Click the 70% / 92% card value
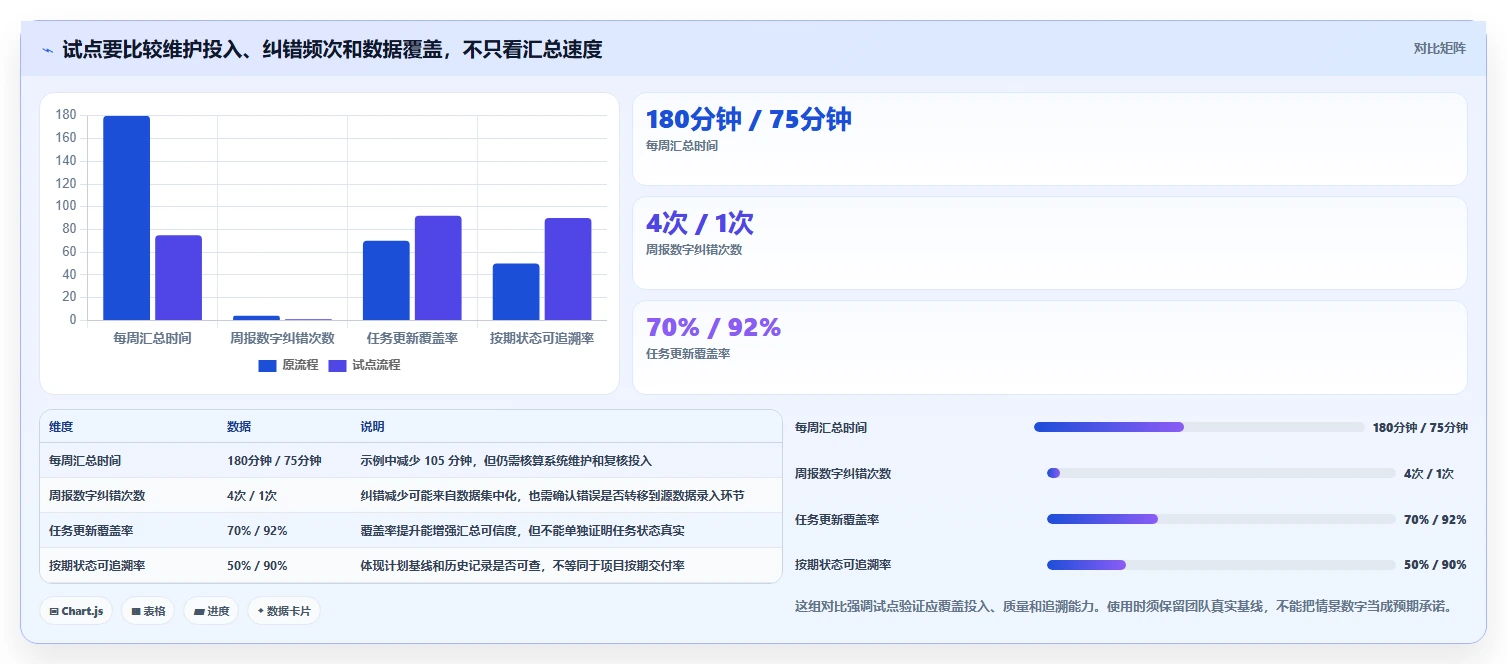This screenshot has width=1507, height=664. click(x=713, y=327)
